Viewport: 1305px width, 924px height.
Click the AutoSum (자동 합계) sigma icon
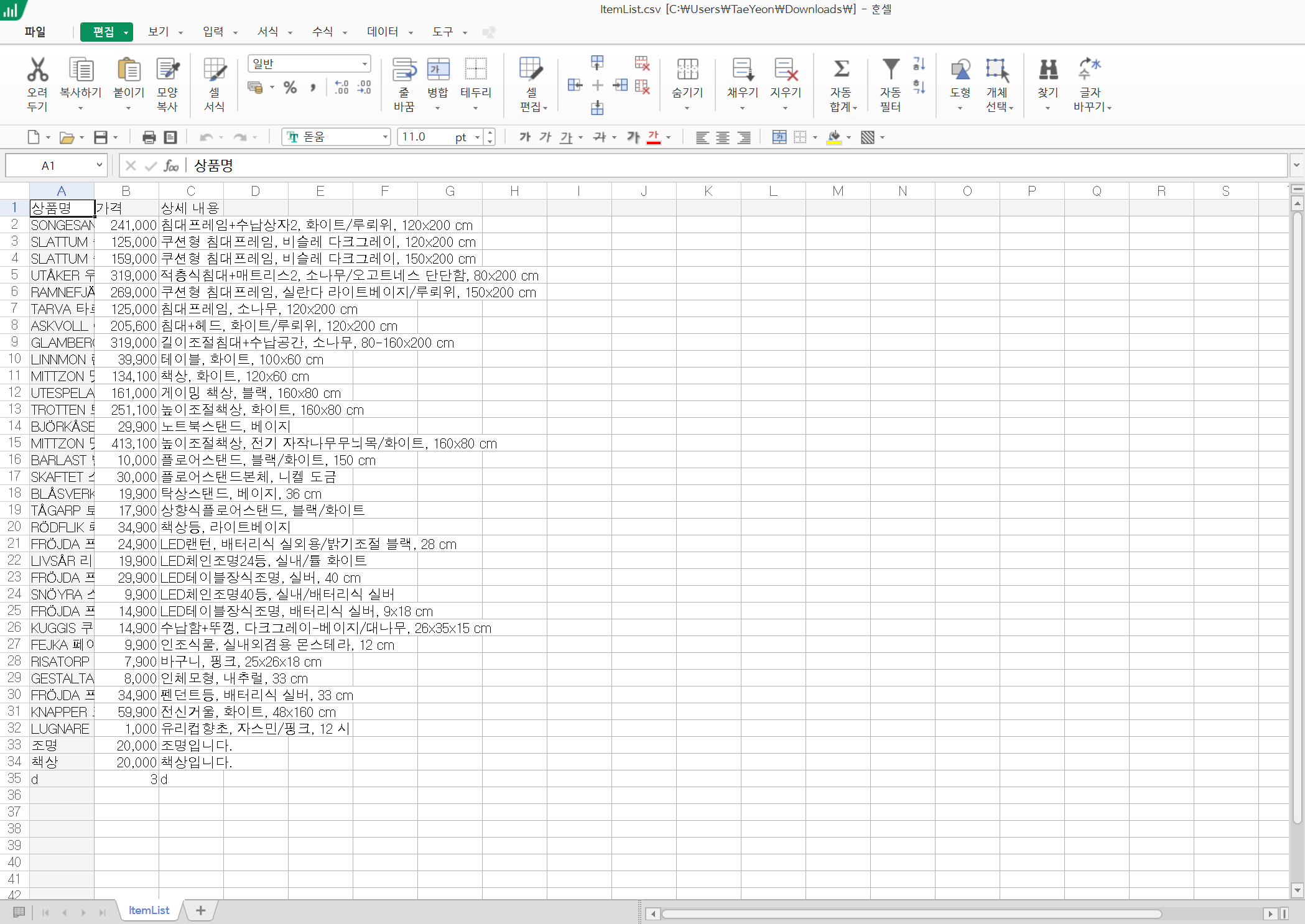(x=841, y=70)
